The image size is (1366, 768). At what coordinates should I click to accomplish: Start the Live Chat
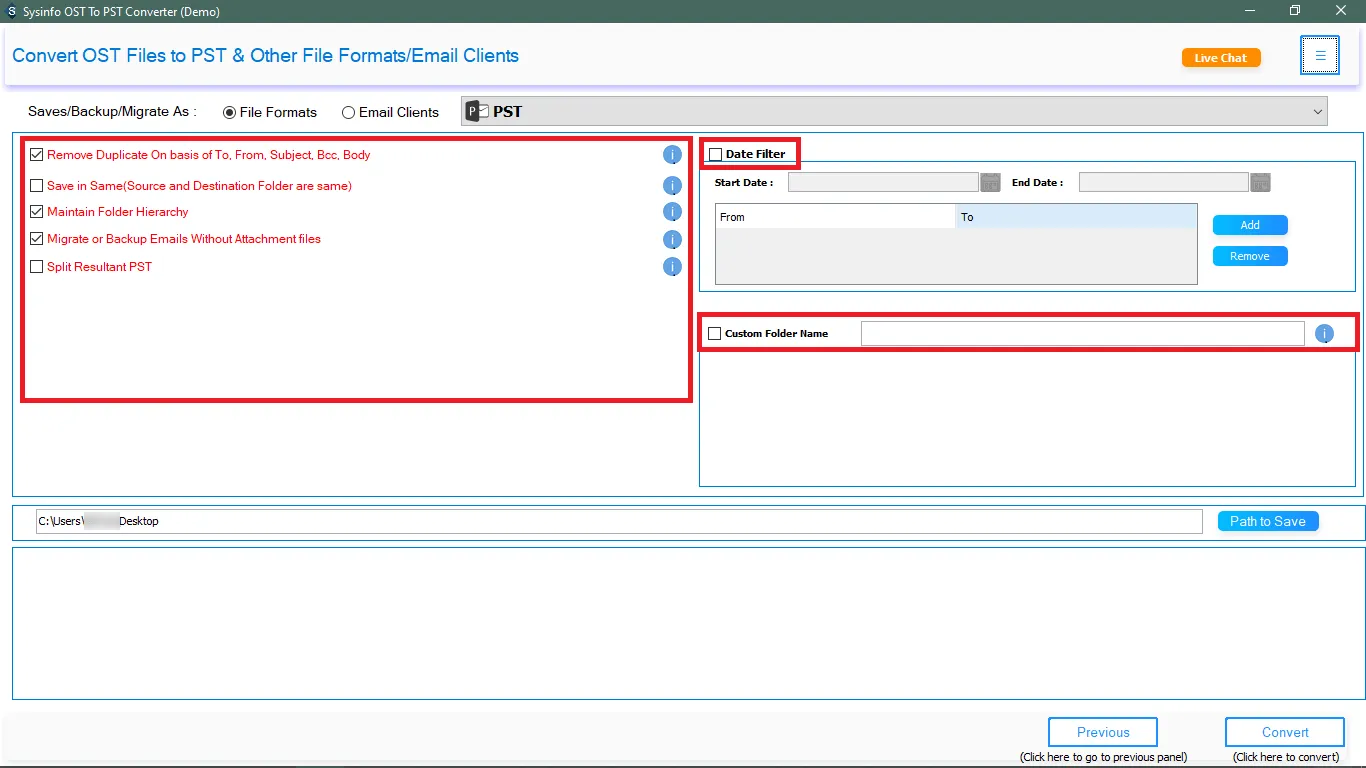pos(1221,58)
